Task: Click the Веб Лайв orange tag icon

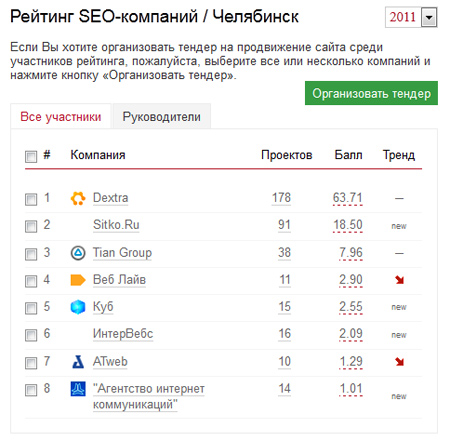Action: click(78, 280)
